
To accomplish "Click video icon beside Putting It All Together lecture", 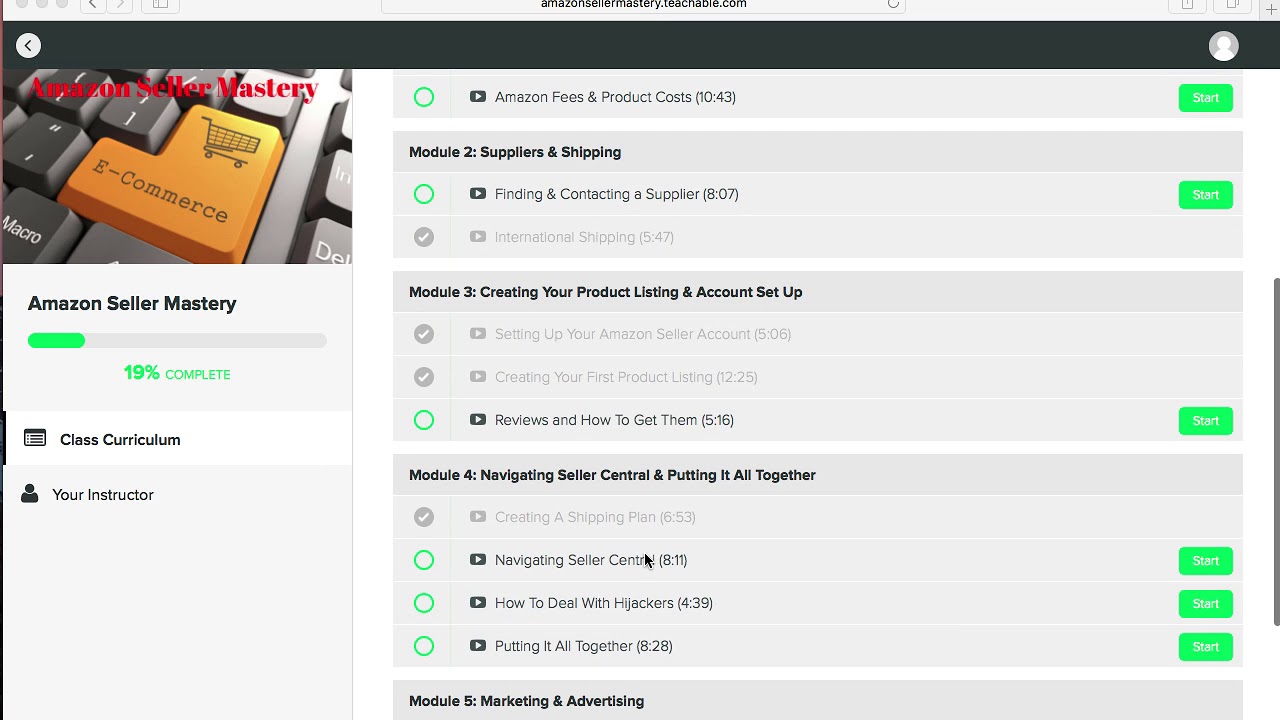I will [x=478, y=646].
